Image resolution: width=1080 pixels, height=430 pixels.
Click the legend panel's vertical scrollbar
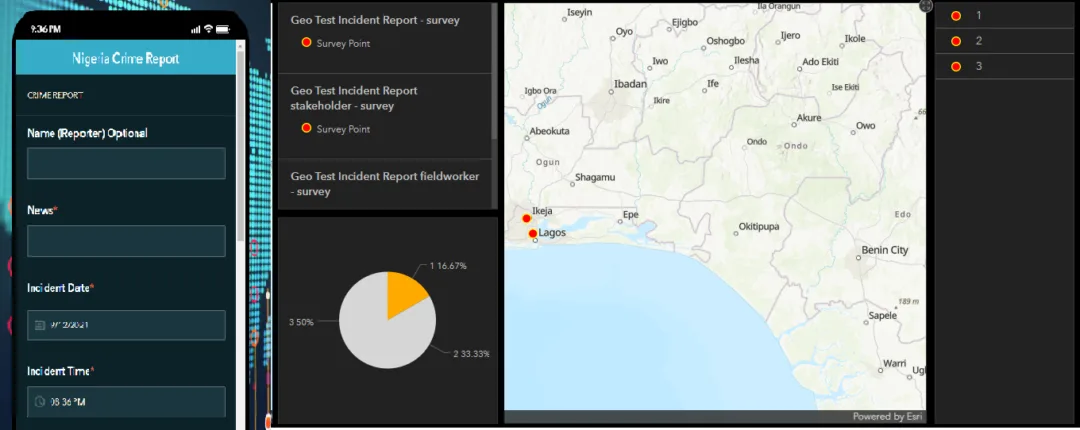(x=493, y=71)
